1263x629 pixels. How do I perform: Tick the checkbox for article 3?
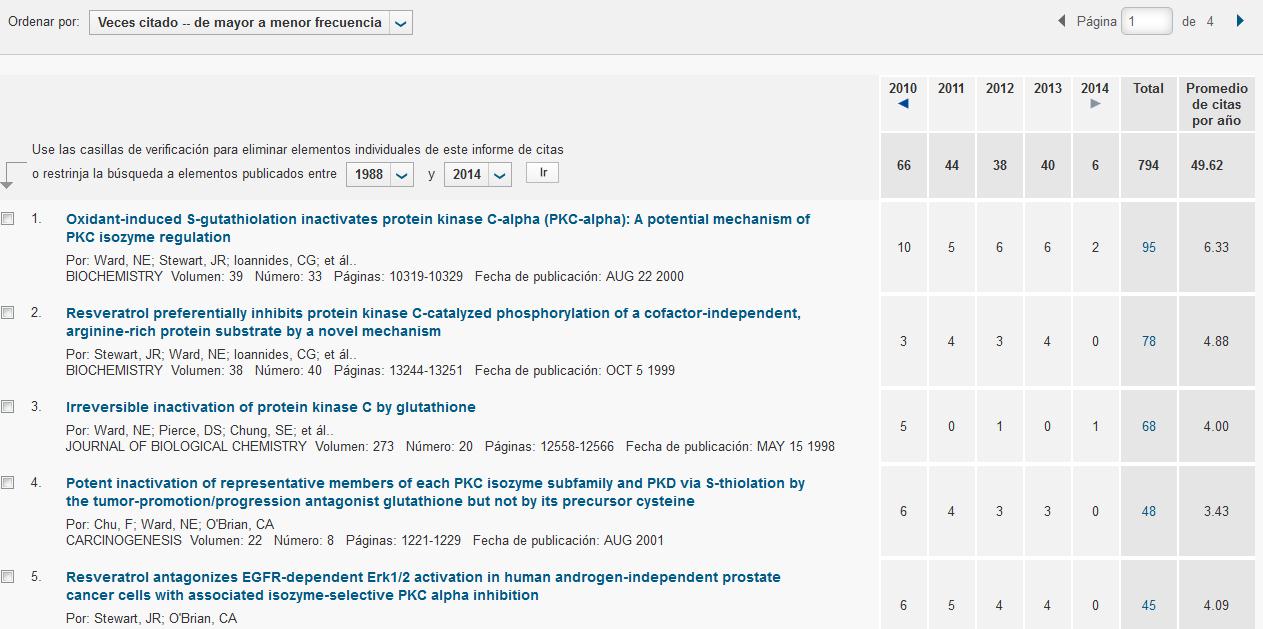(8, 407)
